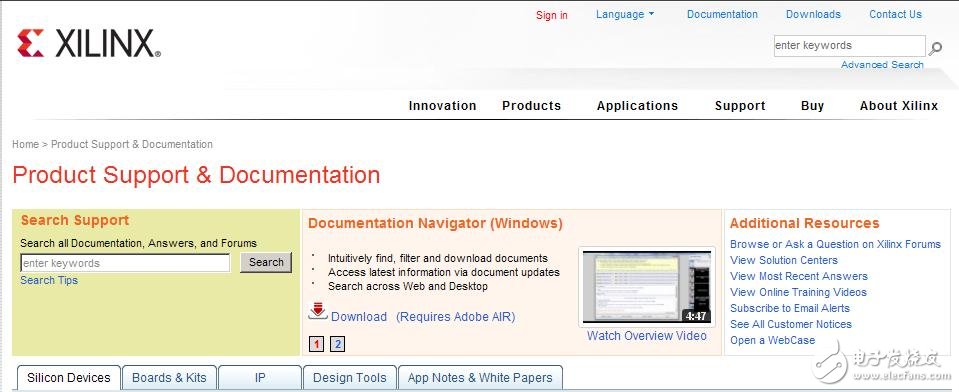This screenshot has width=959, height=392.
Task: Click the Open a WebCase link
Action: coord(772,340)
